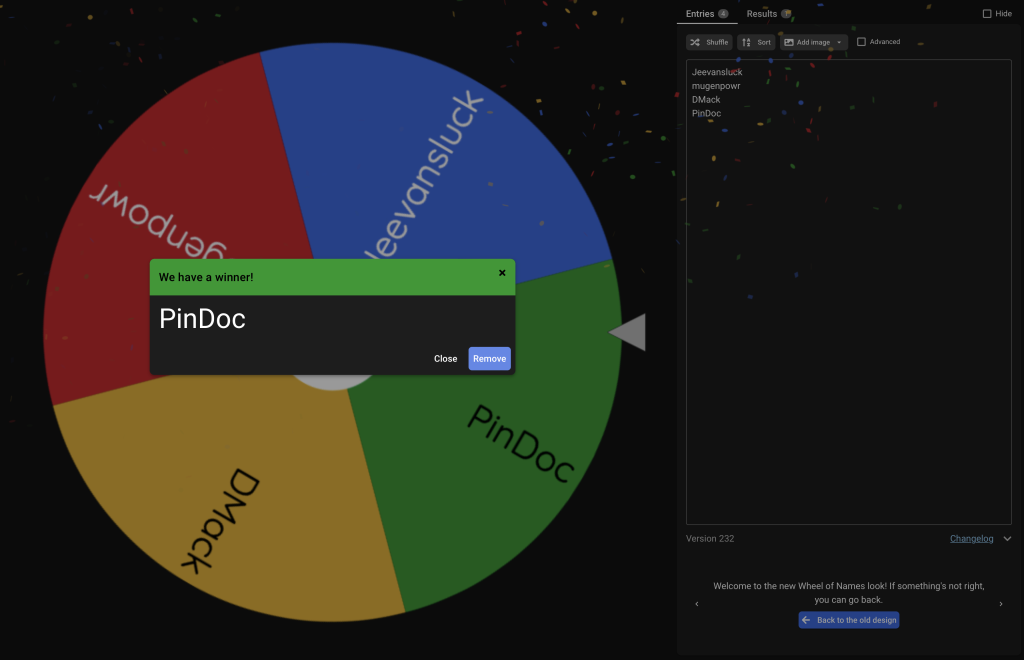Click Close in the winner dialog
Screen dimensions: 1024x660
(445, 358)
